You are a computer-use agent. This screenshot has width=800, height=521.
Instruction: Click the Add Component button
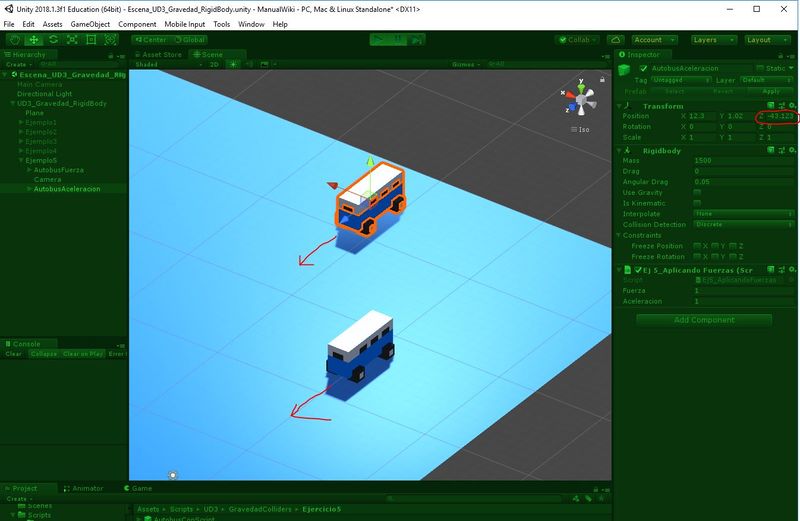coord(704,320)
